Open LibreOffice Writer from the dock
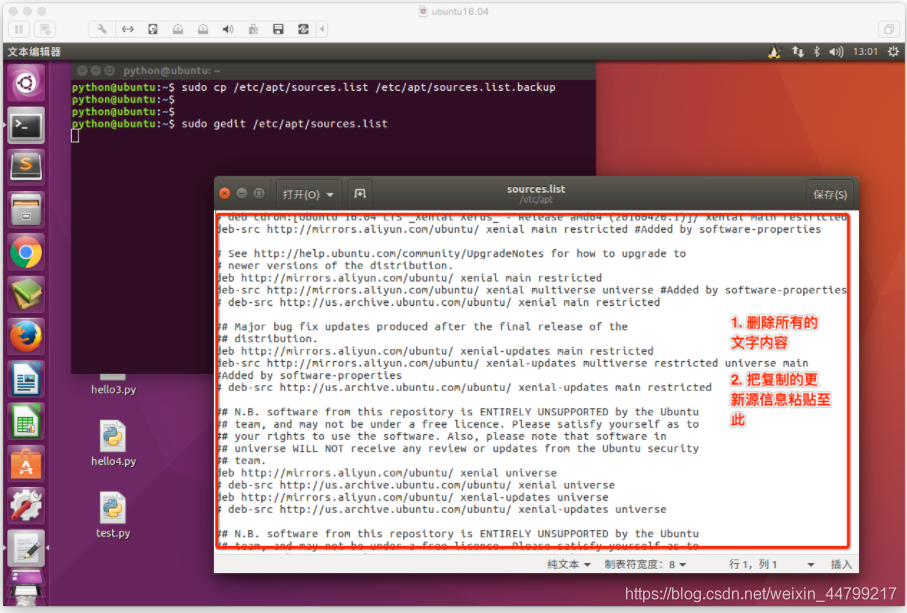 coord(26,379)
